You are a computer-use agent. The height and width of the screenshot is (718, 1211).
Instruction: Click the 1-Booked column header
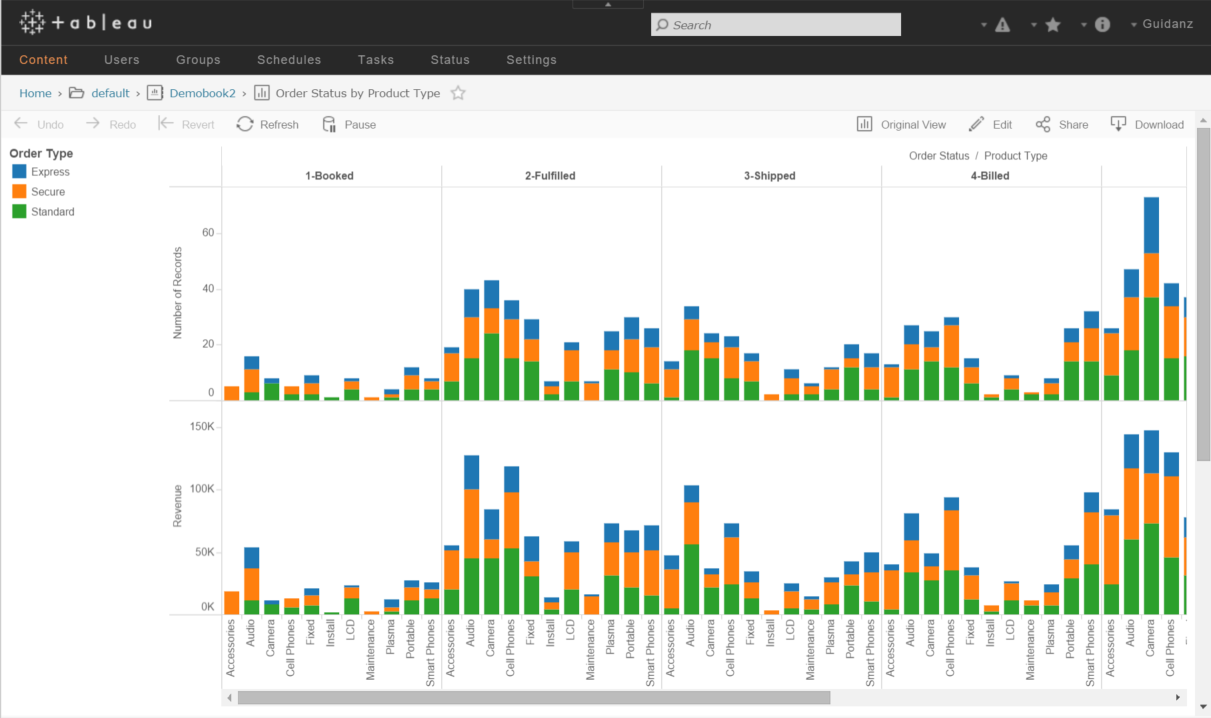tap(329, 176)
